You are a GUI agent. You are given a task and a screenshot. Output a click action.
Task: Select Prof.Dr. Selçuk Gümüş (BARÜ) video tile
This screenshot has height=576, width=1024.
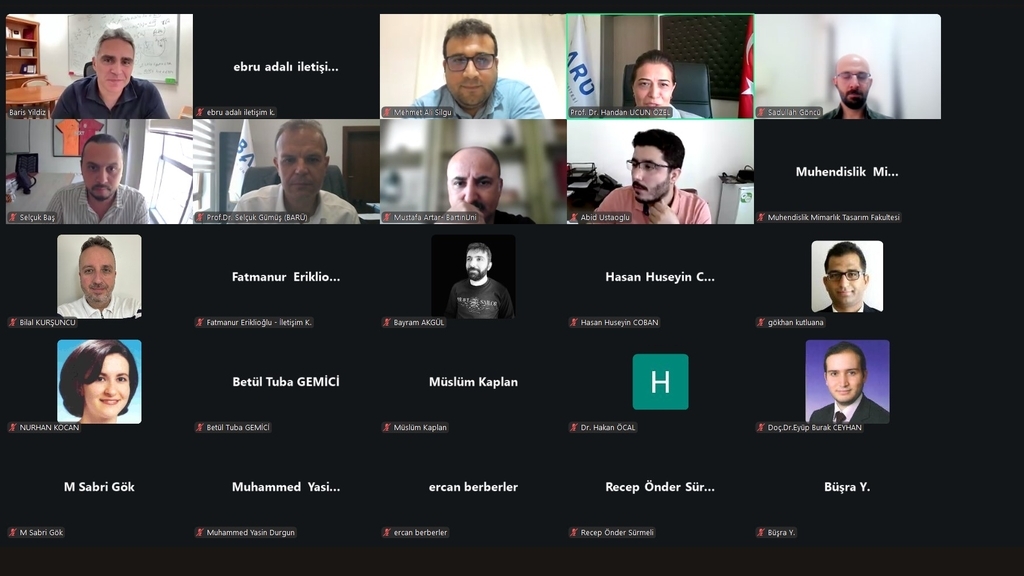[286, 172]
